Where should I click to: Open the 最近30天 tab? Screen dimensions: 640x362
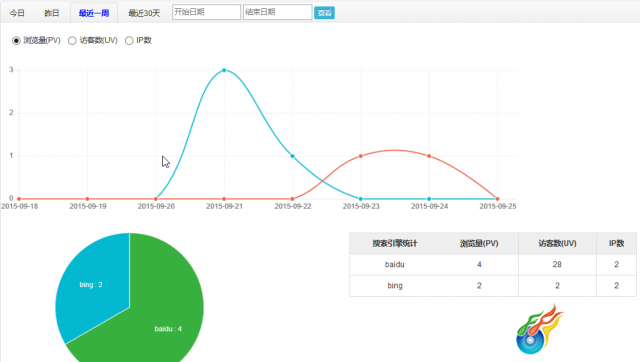(x=144, y=13)
